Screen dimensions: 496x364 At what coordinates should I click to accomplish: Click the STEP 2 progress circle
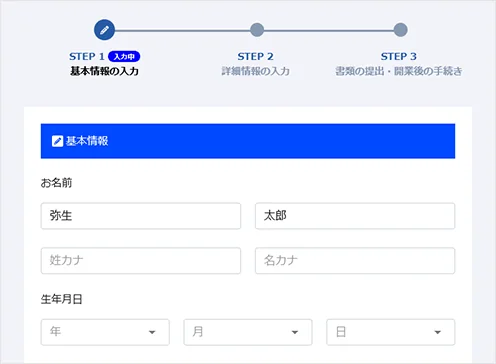(257, 30)
